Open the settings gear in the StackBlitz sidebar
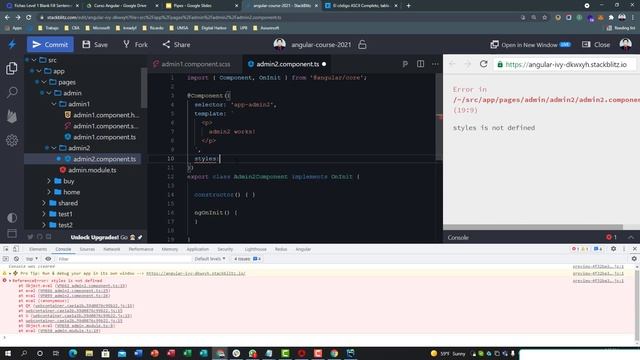Viewport: 640px width, 360px height. coord(12,140)
